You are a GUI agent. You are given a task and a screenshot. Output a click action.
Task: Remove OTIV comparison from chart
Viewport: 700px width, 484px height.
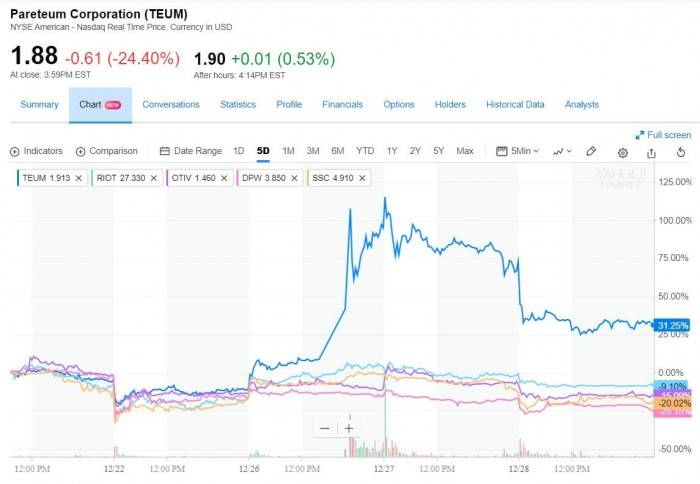click(x=224, y=178)
